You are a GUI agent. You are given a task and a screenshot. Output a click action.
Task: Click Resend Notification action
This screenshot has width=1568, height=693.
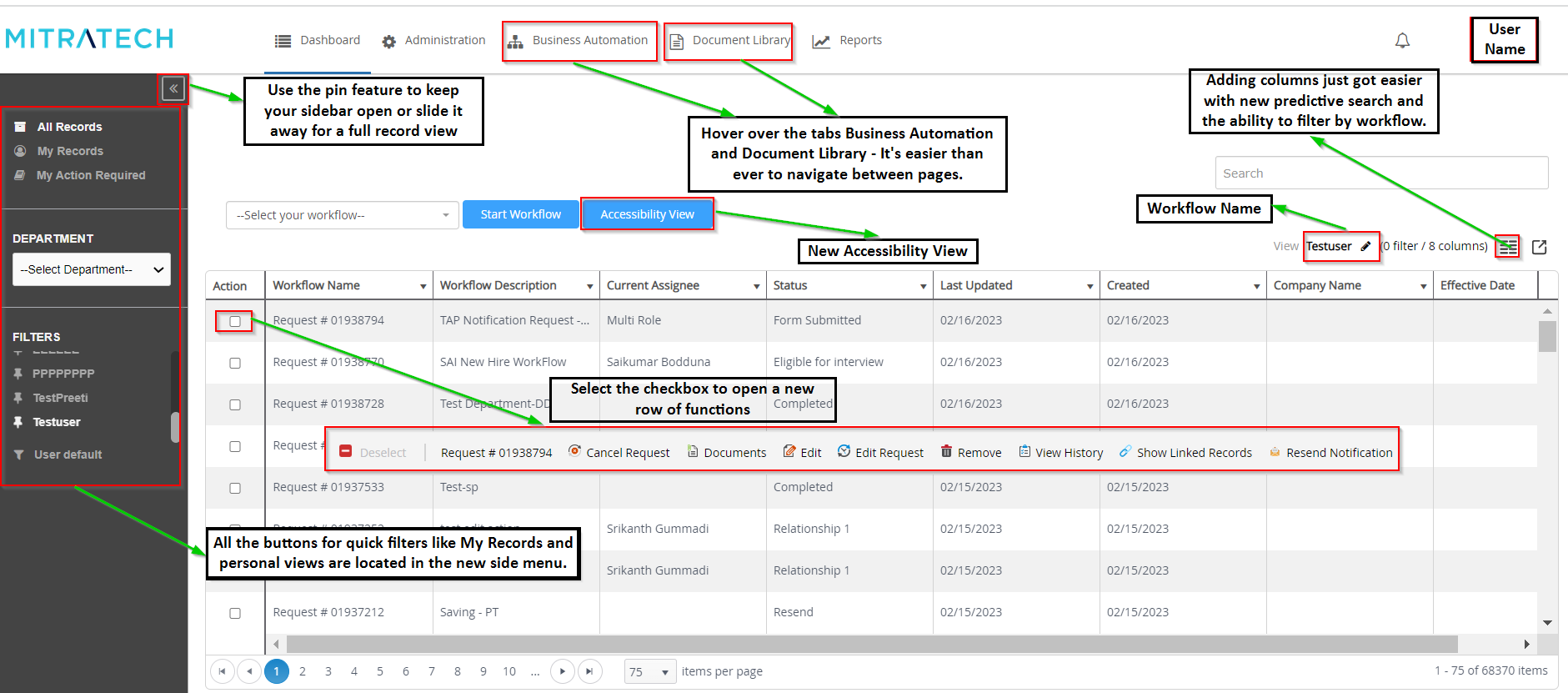[1330, 452]
